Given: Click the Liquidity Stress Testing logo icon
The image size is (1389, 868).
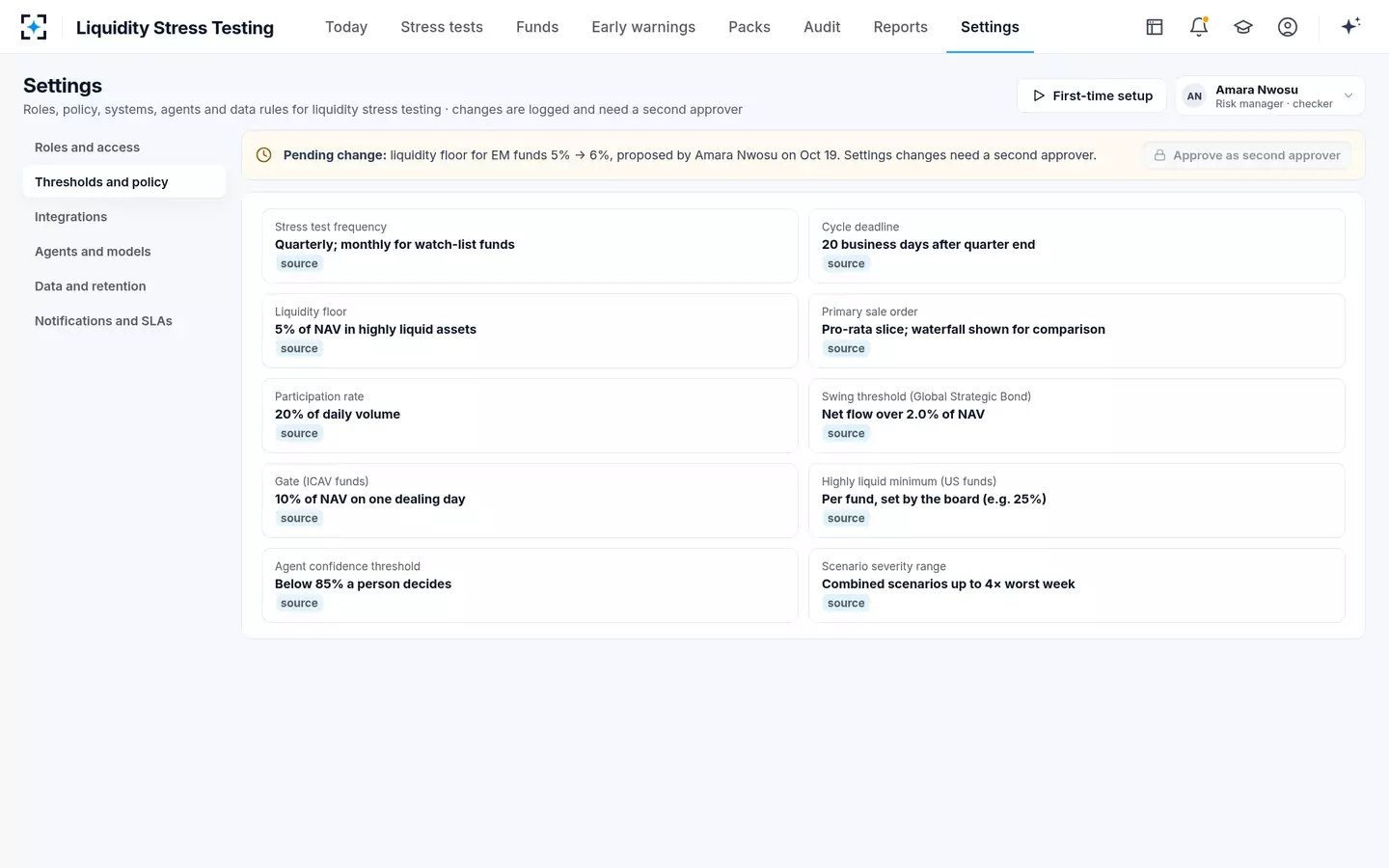Looking at the screenshot, I should pos(34,27).
